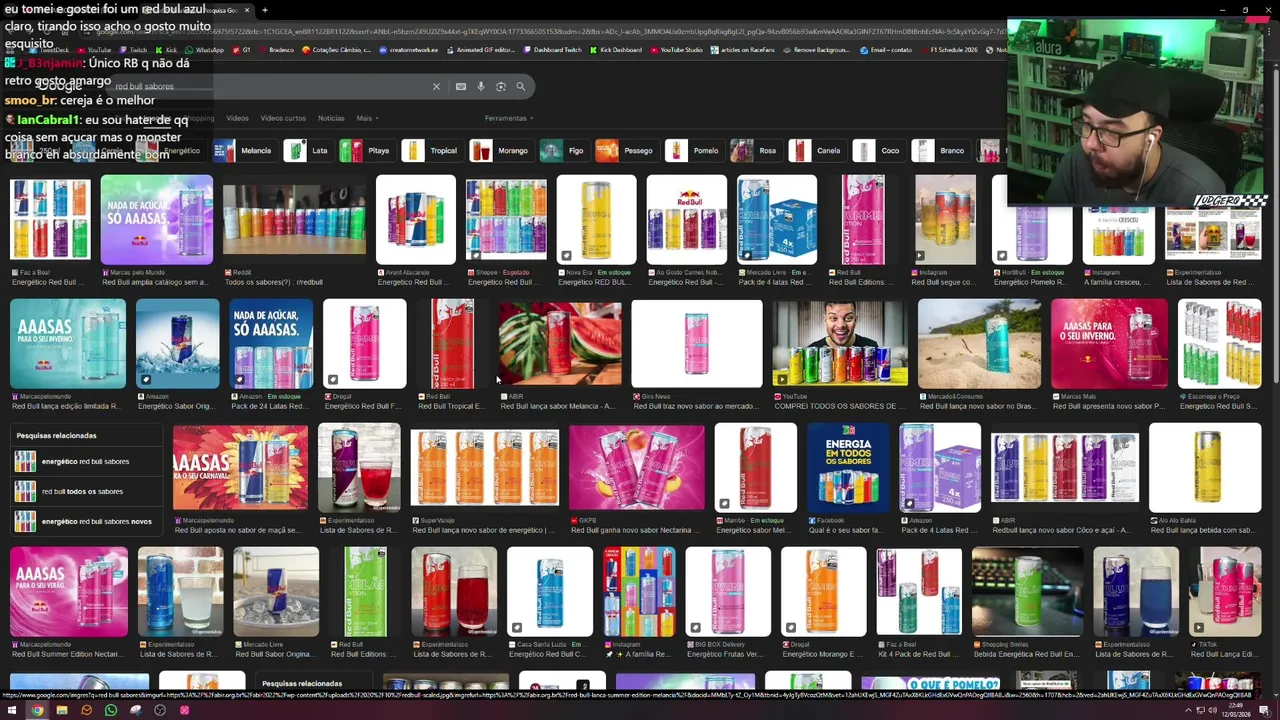Viewport: 1280px width, 720px height.
Task: Filter images by the Melancia chip
Action: pyautogui.click(x=244, y=151)
